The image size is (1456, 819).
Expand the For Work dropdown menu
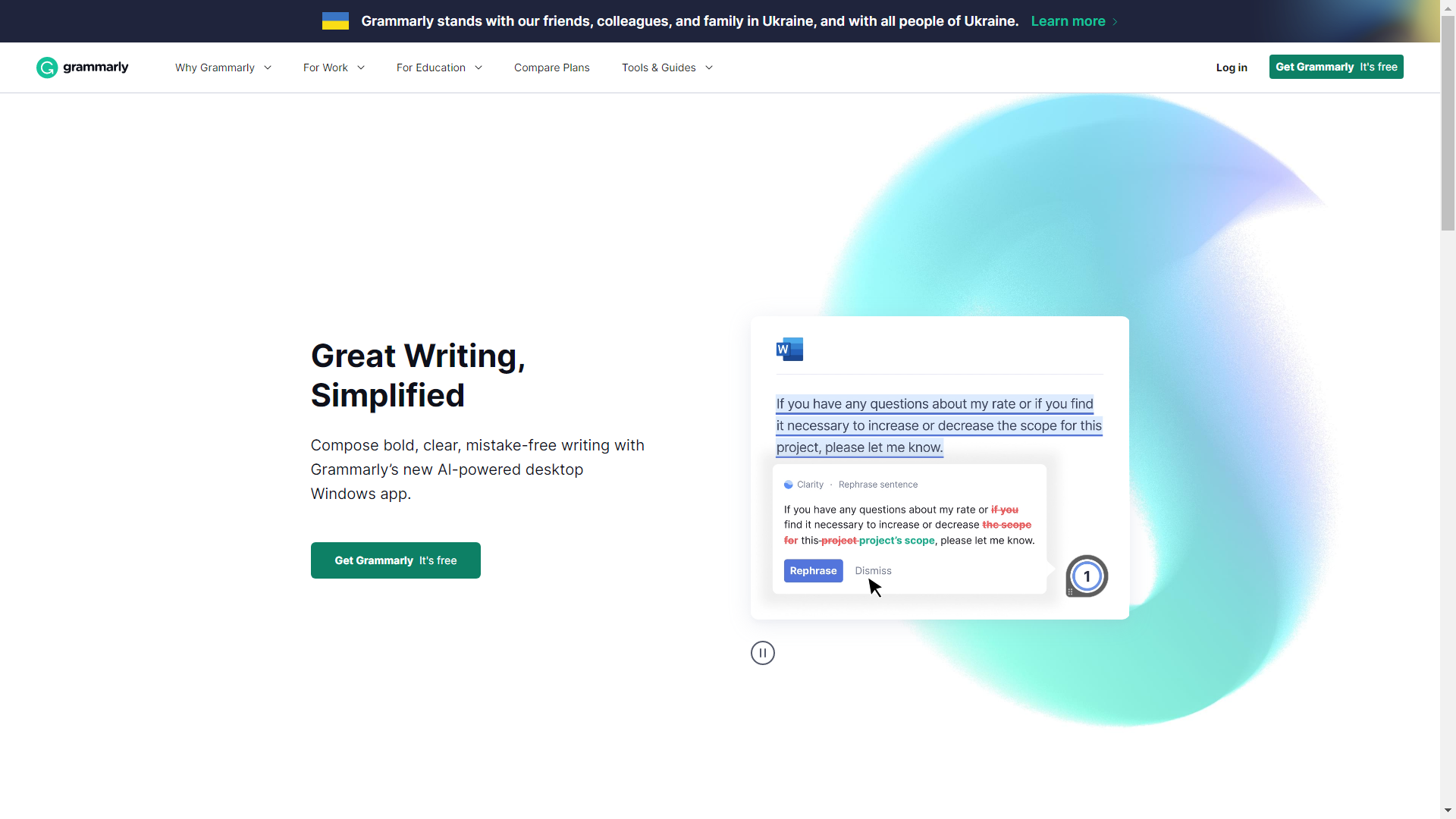tap(334, 67)
